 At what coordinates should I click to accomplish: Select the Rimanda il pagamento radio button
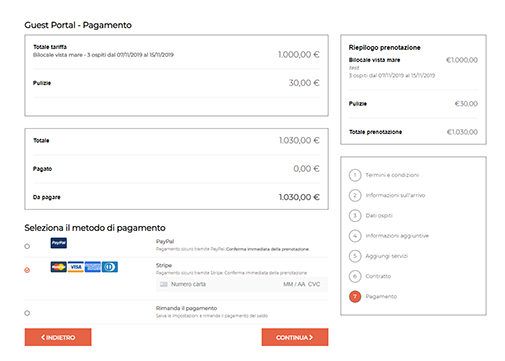pyautogui.click(x=27, y=313)
